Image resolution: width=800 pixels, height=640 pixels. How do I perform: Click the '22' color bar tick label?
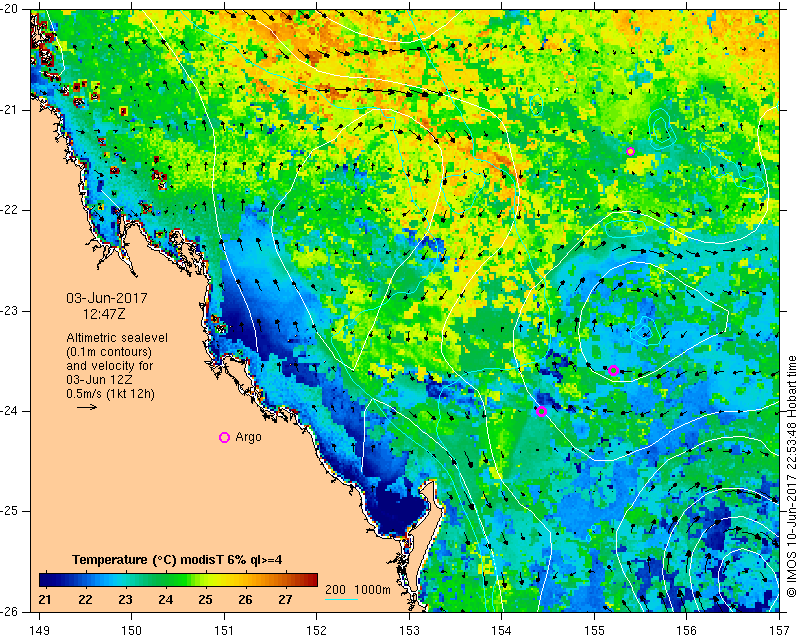tap(85, 599)
